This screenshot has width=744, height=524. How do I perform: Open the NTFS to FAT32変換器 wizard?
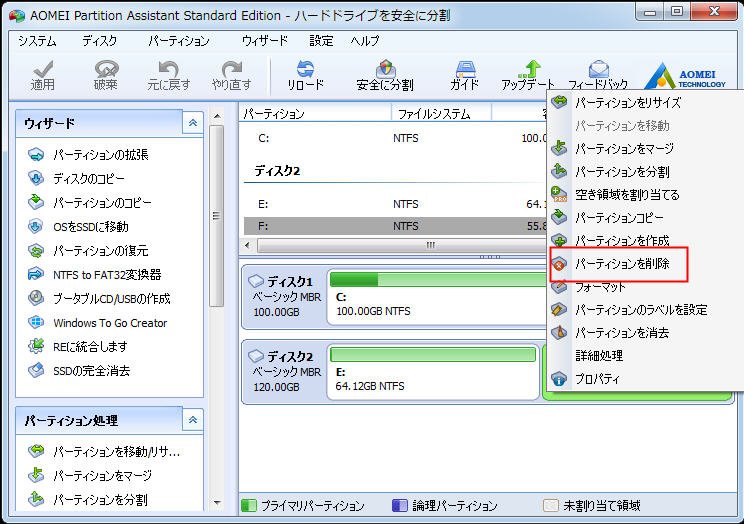pyautogui.click(x=107, y=274)
